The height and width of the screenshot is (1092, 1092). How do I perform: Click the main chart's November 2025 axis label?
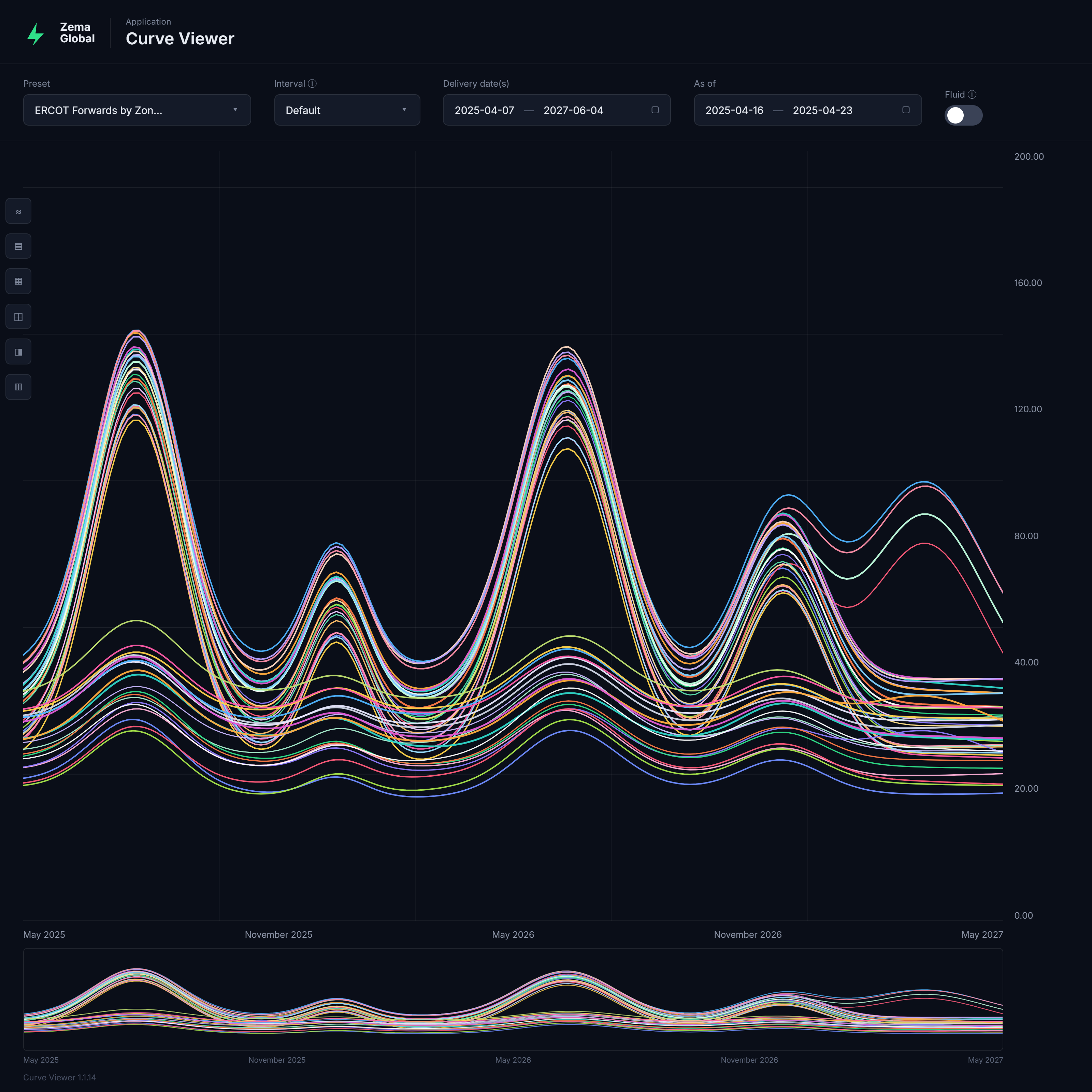coord(278,934)
